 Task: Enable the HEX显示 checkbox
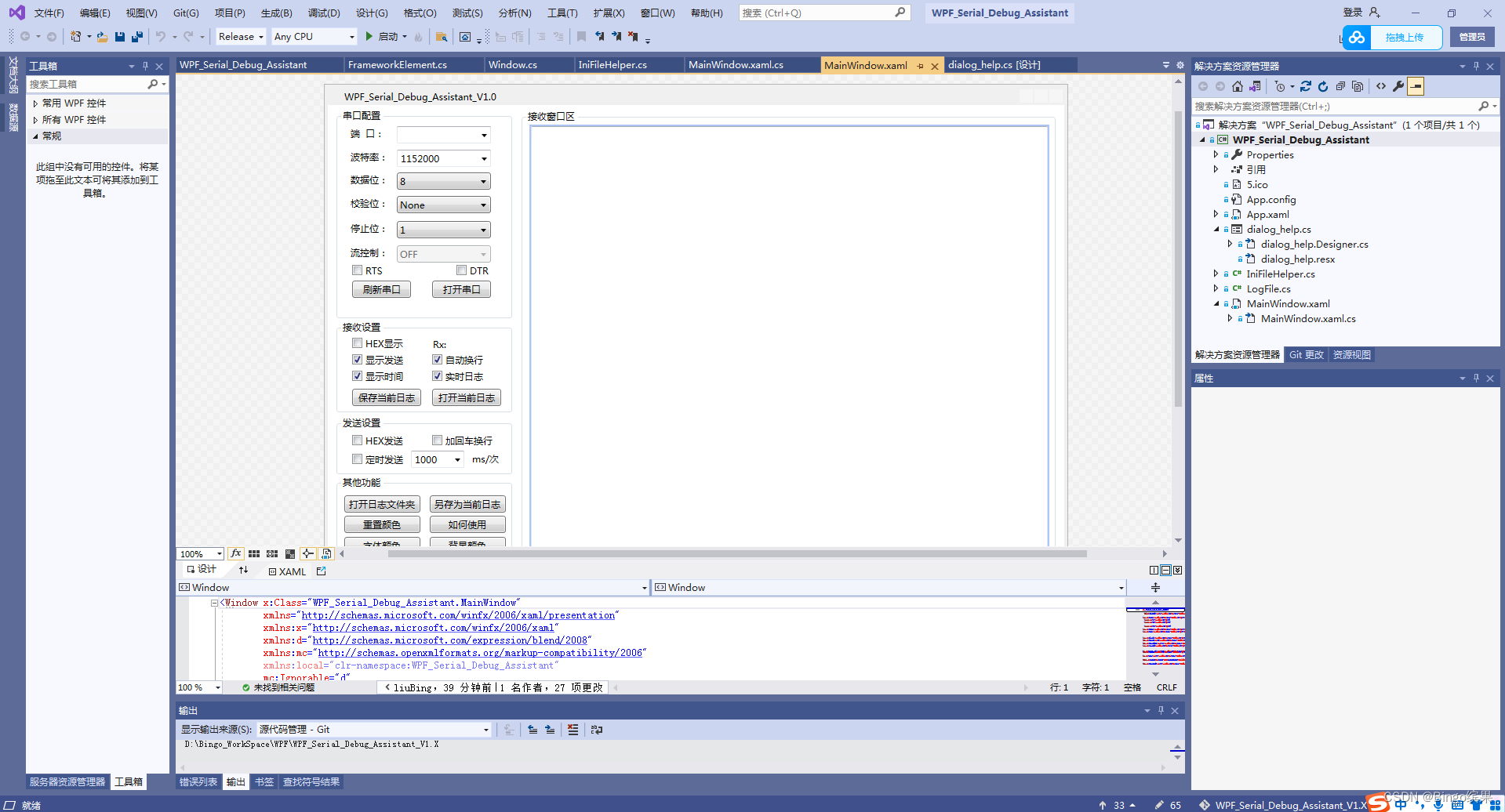(358, 343)
